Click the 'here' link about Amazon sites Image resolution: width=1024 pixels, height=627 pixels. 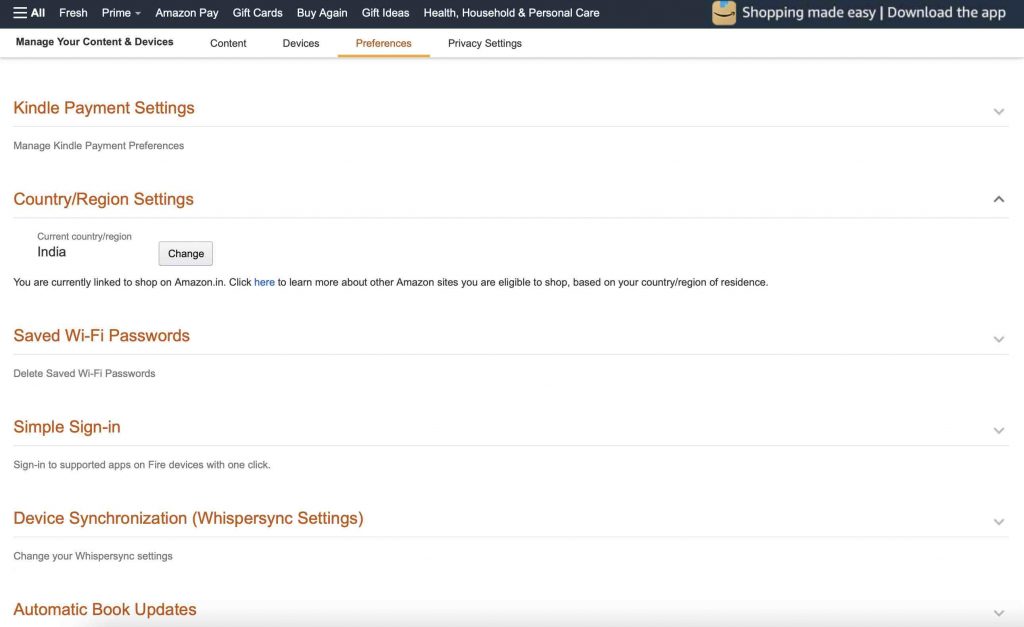point(264,282)
